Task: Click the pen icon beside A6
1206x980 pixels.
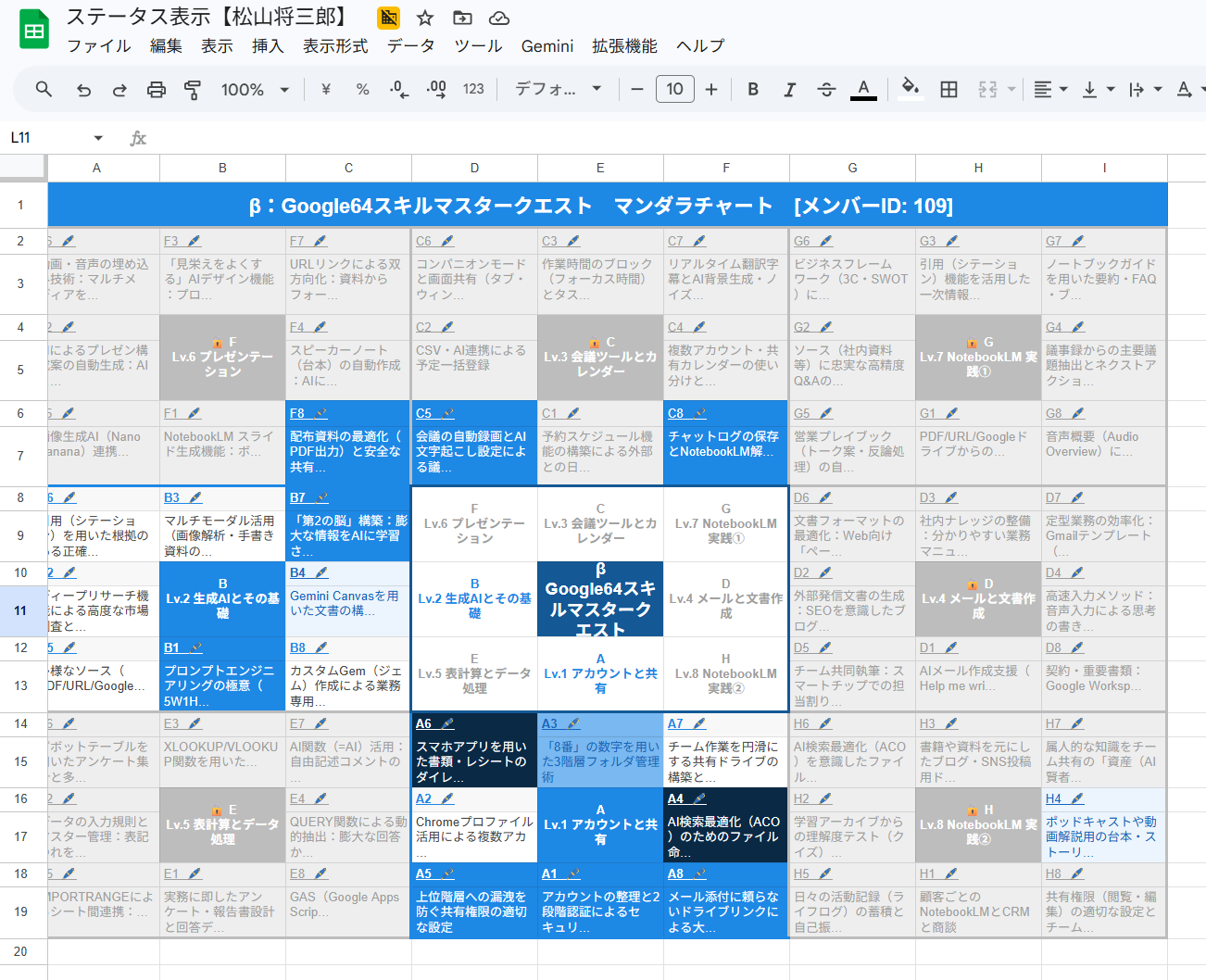Action: 447,723
